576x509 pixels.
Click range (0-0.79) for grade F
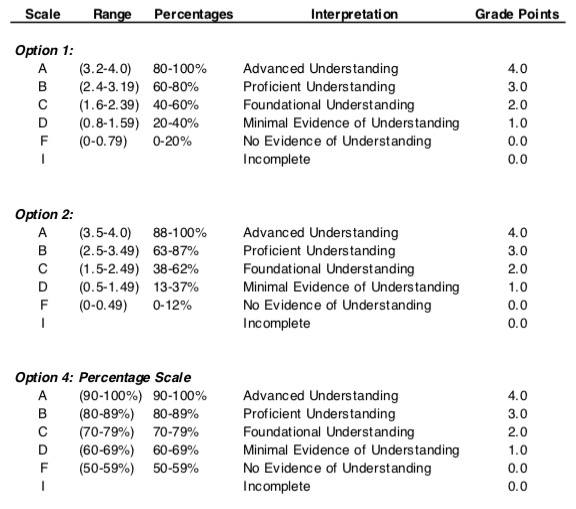(x=103, y=141)
